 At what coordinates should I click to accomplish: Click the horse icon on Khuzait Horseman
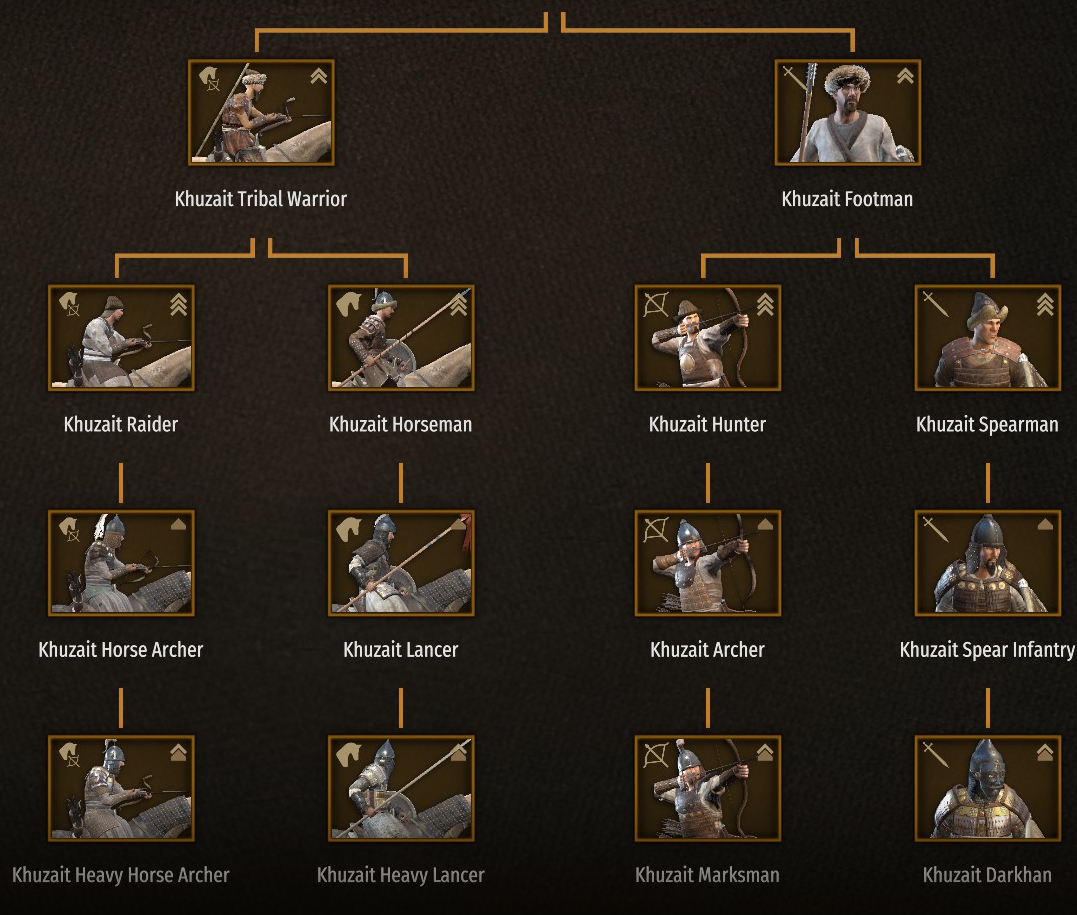coord(349,304)
